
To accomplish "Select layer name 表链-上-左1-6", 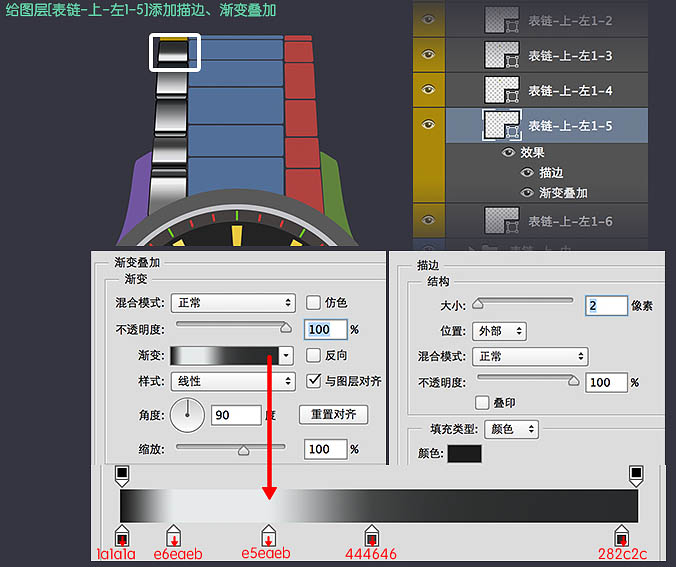I will (x=570, y=222).
